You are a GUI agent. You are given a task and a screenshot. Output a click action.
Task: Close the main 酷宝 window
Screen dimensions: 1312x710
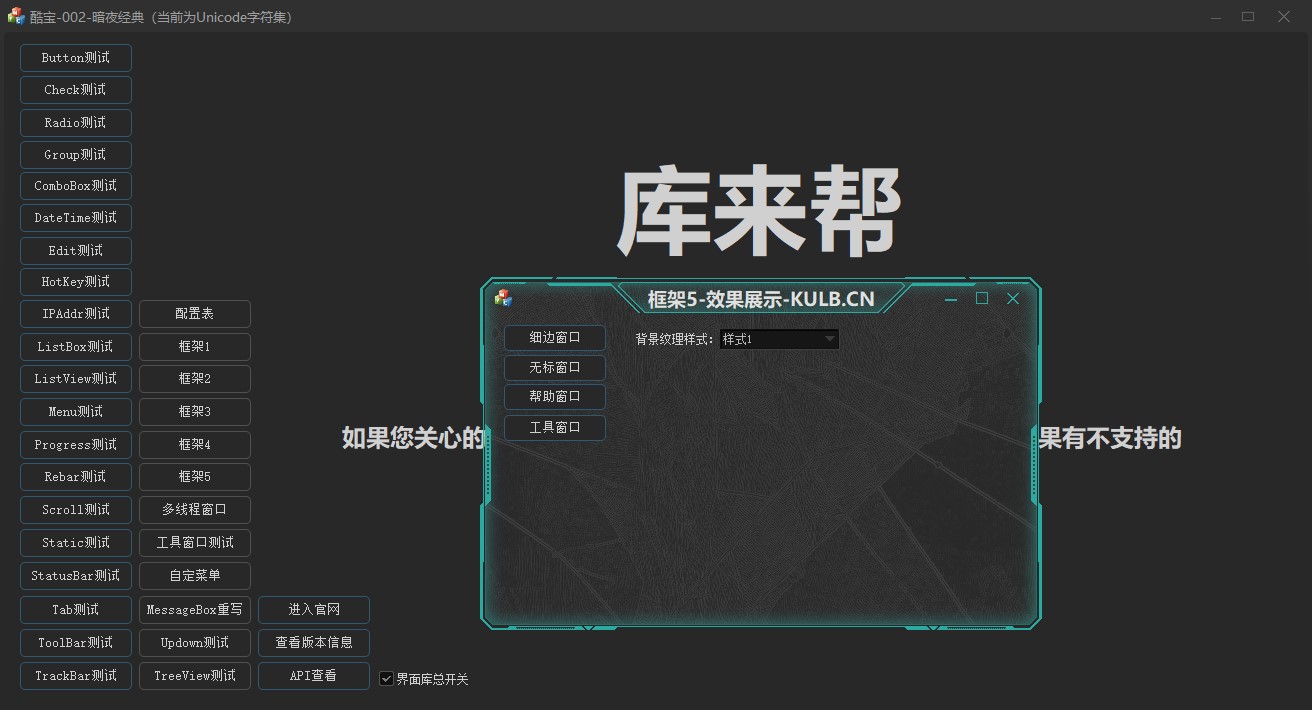(1284, 17)
